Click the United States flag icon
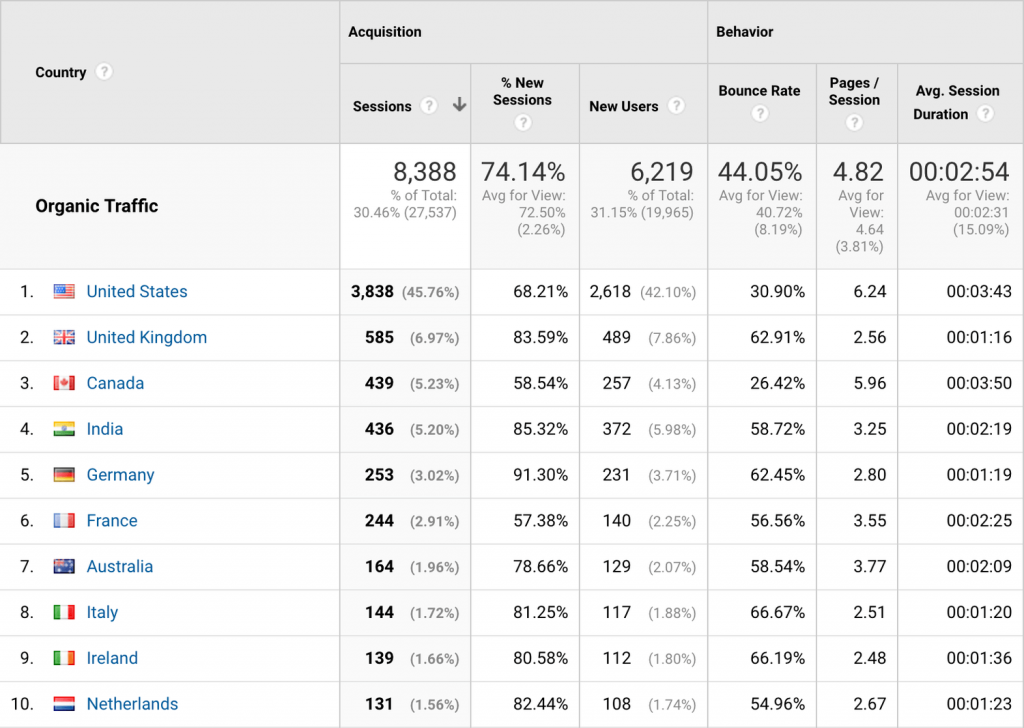The height and width of the screenshot is (728, 1024). (x=64, y=291)
